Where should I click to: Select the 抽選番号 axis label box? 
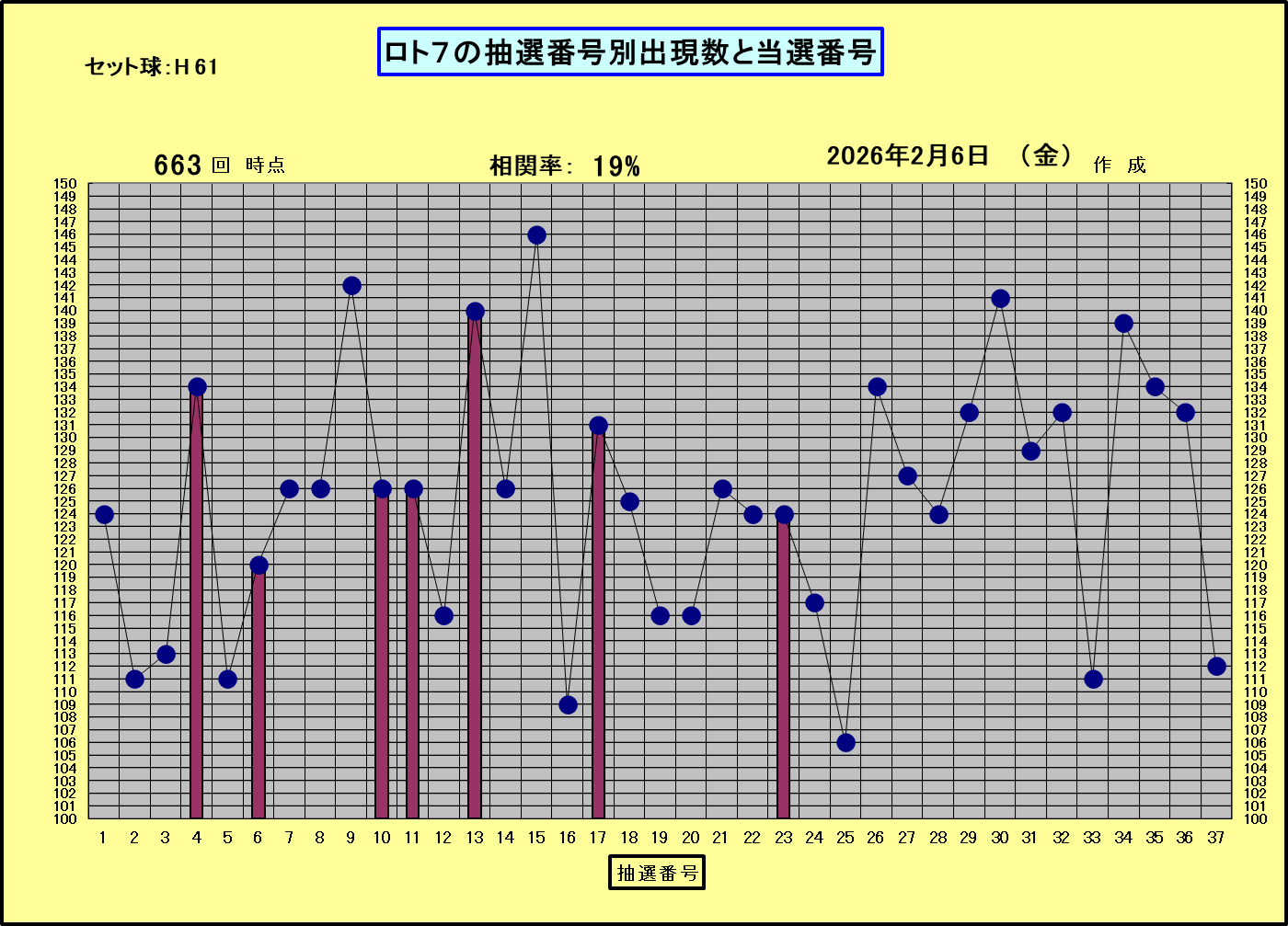point(656,873)
